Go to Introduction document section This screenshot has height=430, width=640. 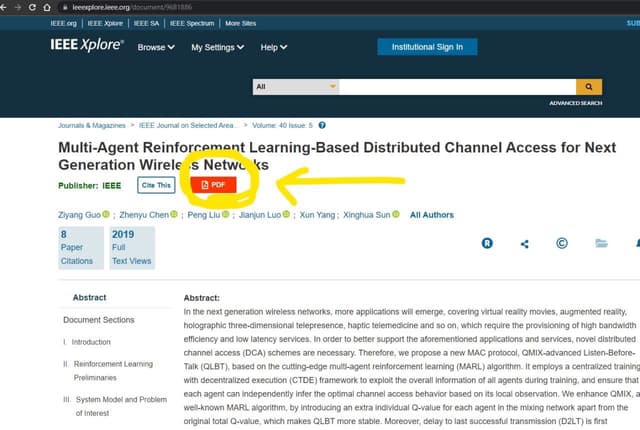(x=91, y=342)
